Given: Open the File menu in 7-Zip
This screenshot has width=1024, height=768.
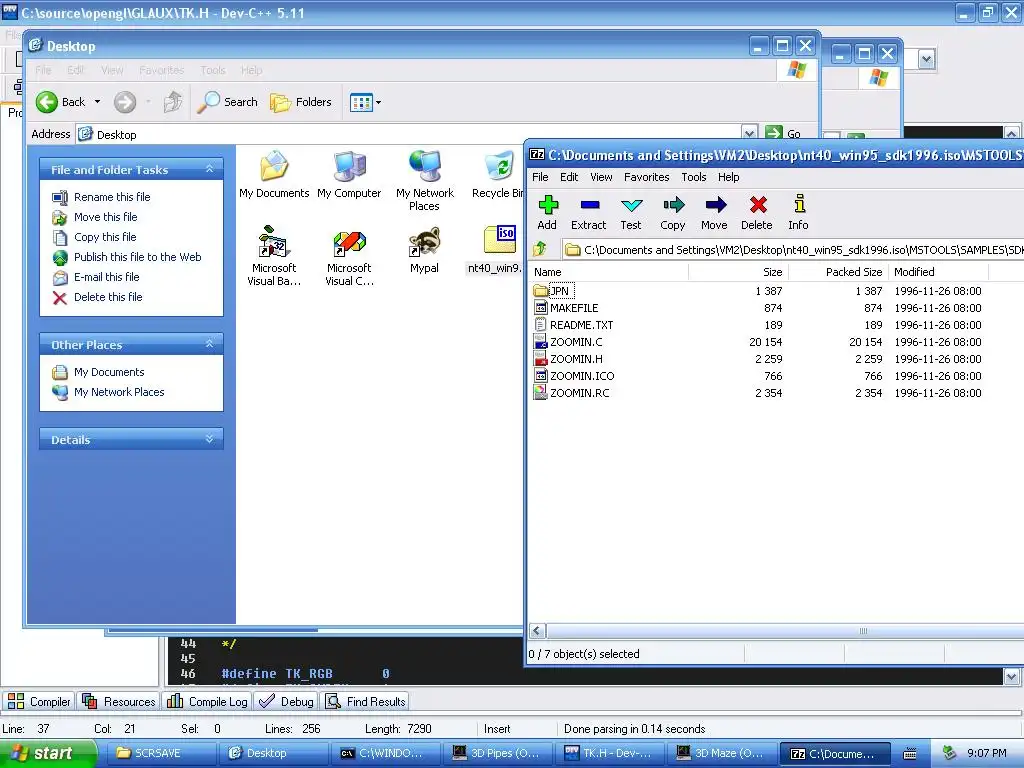Looking at the screenshot, I should click(540, 177).
